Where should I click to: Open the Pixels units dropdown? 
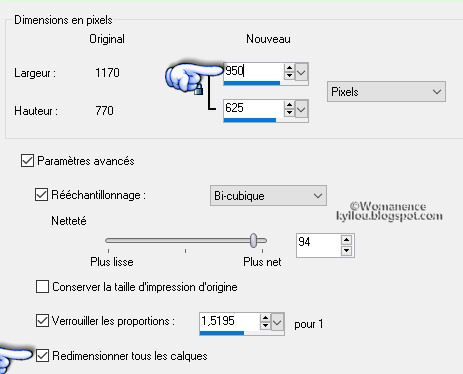(386, 92)
